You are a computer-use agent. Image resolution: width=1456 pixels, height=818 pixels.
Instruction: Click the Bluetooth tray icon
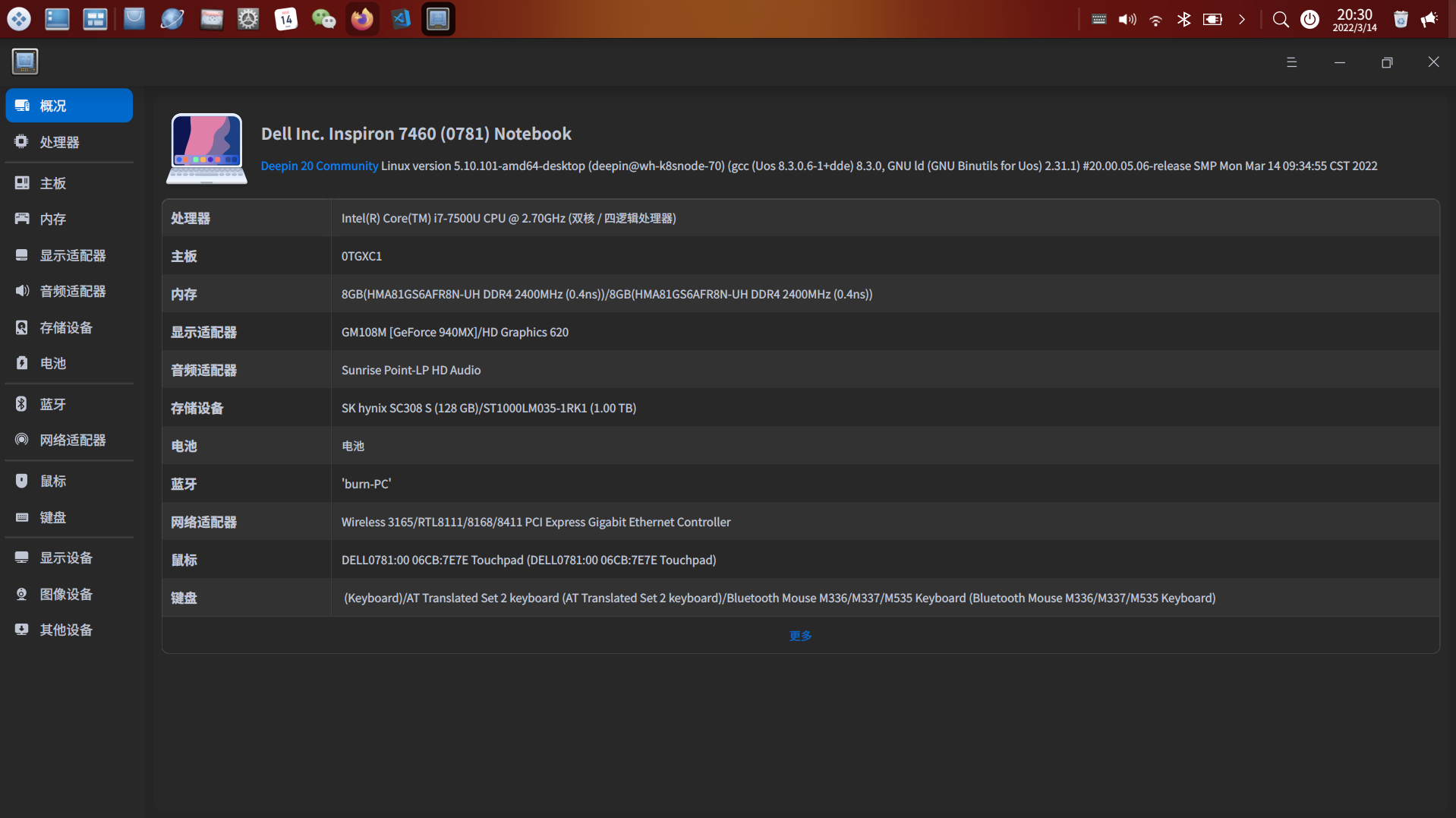pos(1184,19)
